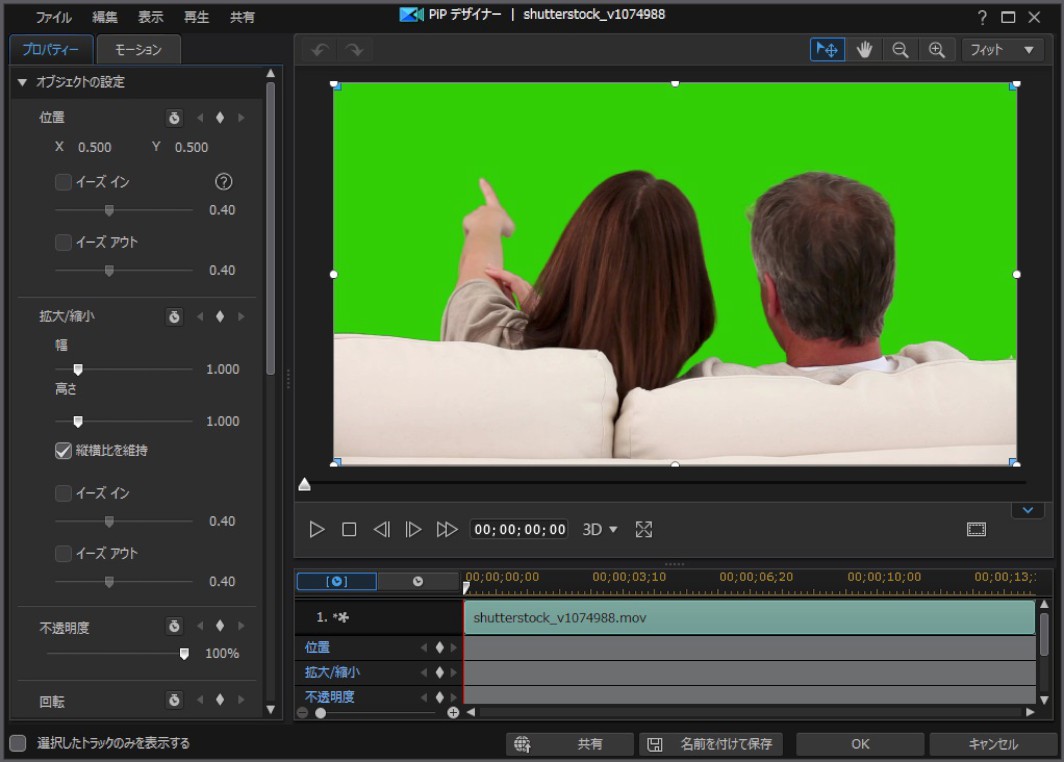
Task: Enable イーズ イン under 位置
Action: tap(63, 182)
